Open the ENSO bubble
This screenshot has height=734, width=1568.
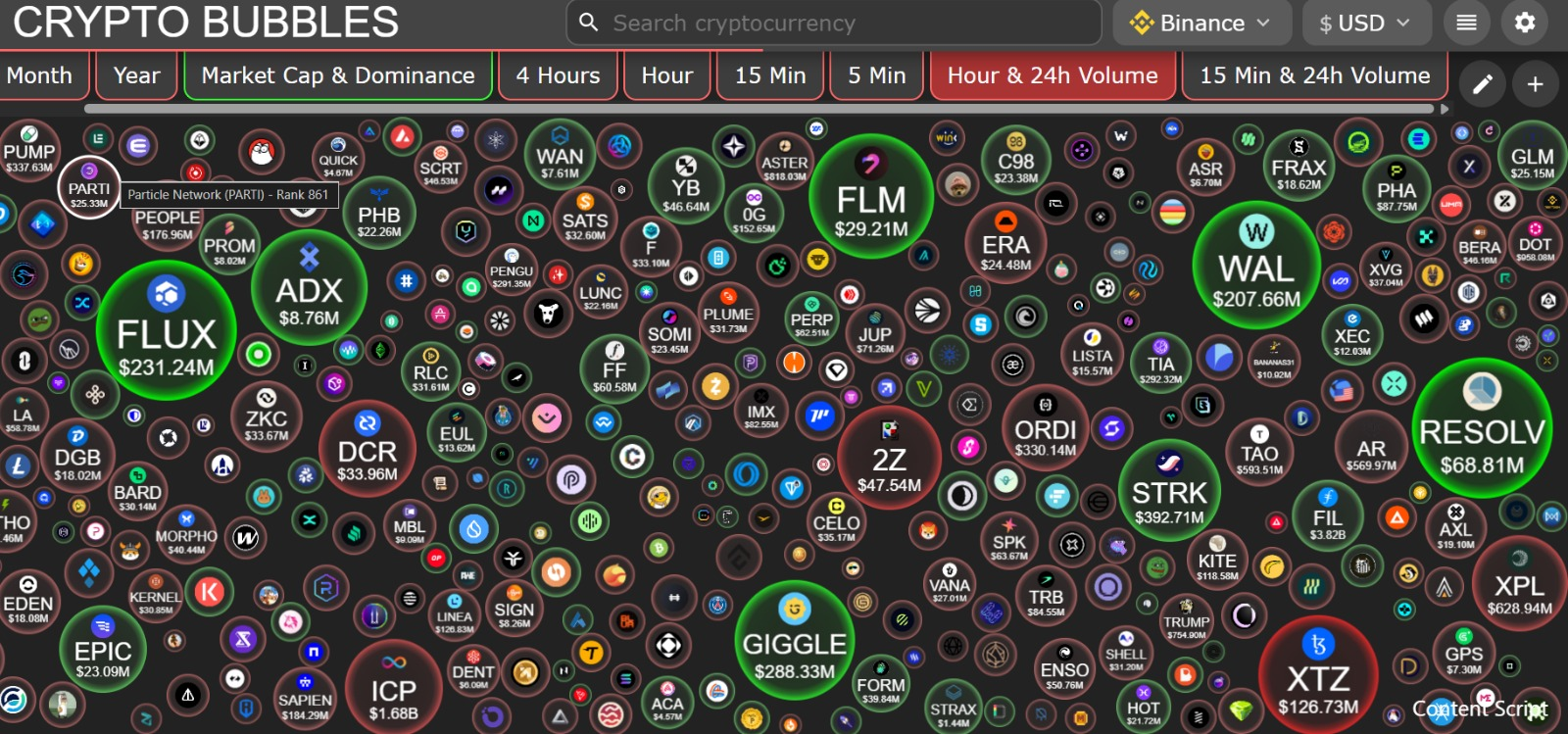click(1064, 668)
